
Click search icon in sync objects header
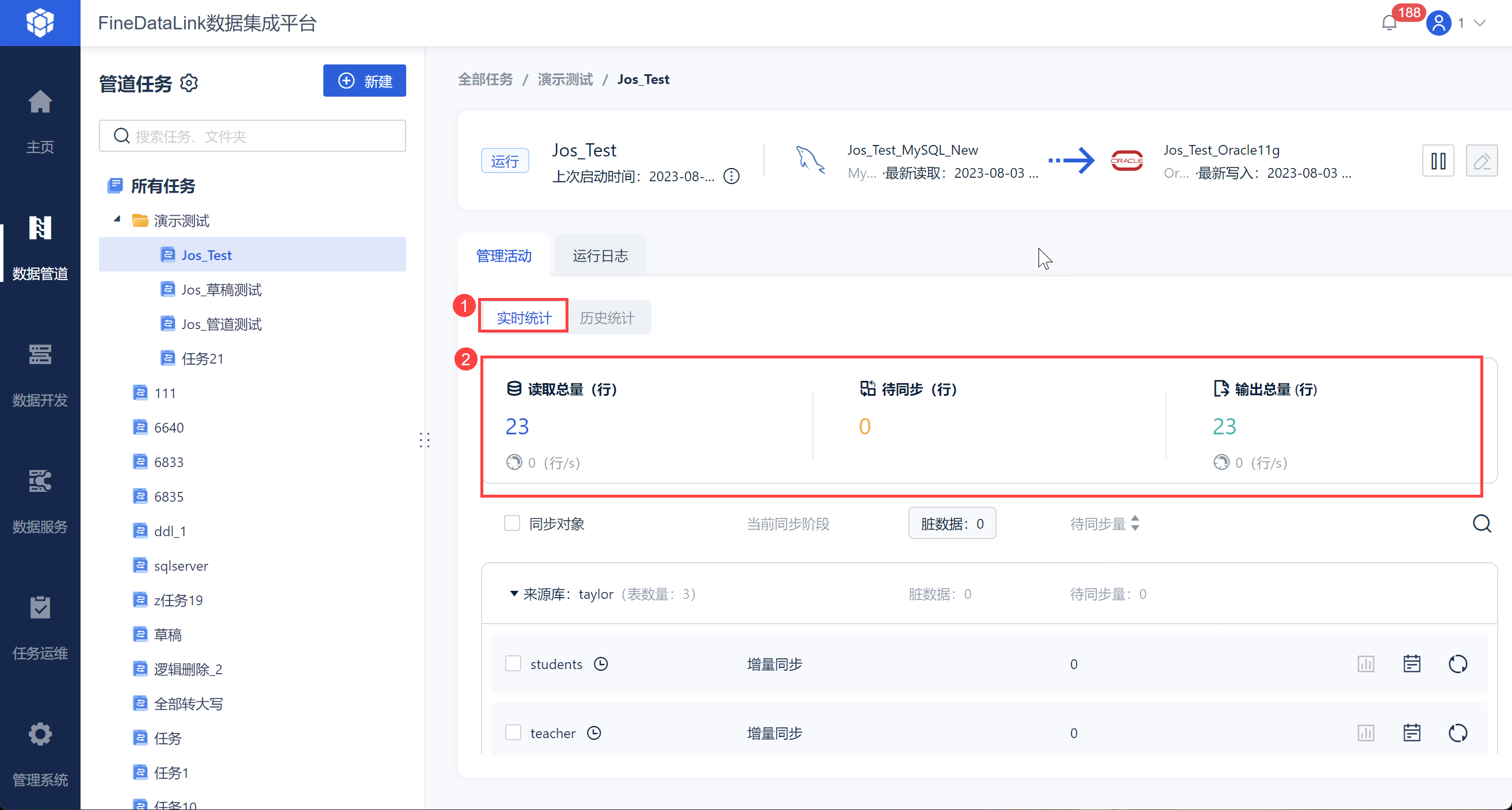click(x=1481, y=523)
